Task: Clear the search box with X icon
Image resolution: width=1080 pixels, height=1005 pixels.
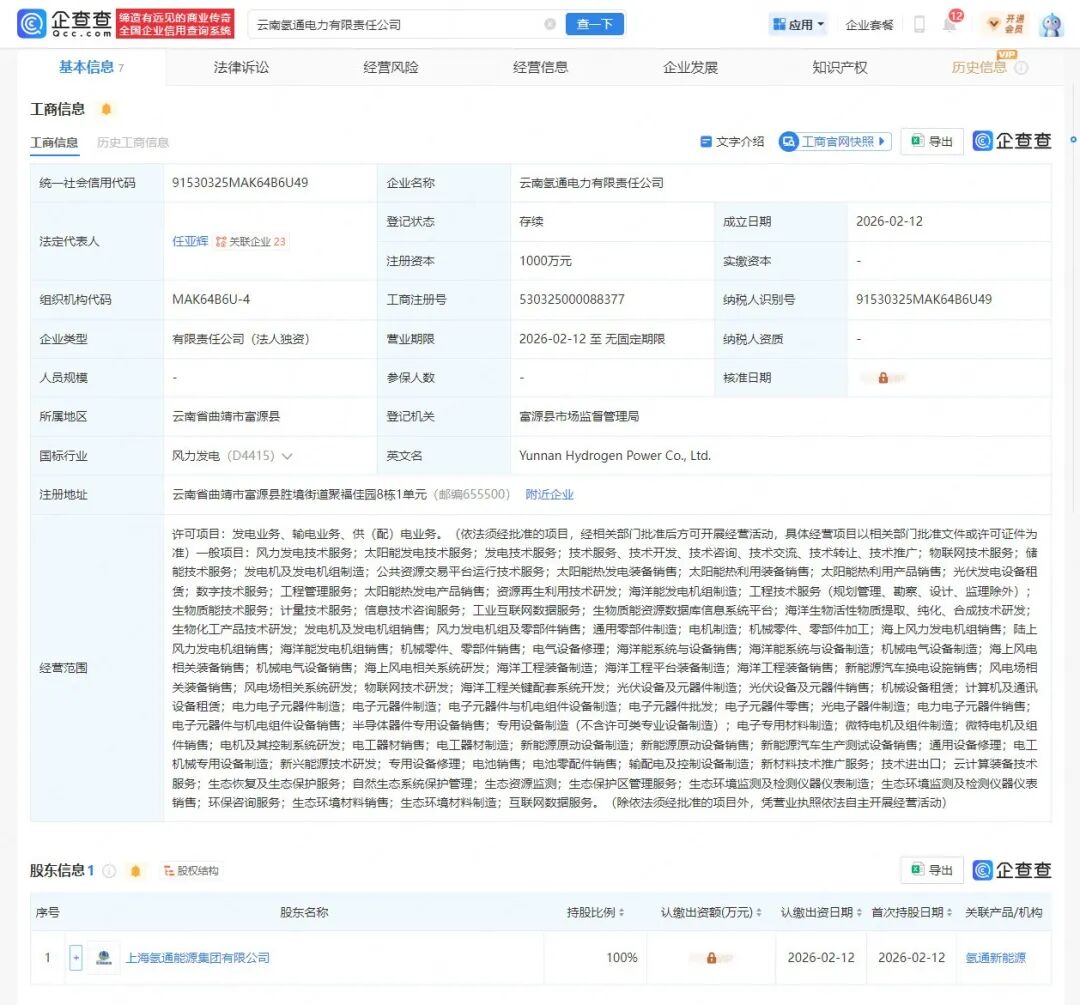Action: pos(550,24)
